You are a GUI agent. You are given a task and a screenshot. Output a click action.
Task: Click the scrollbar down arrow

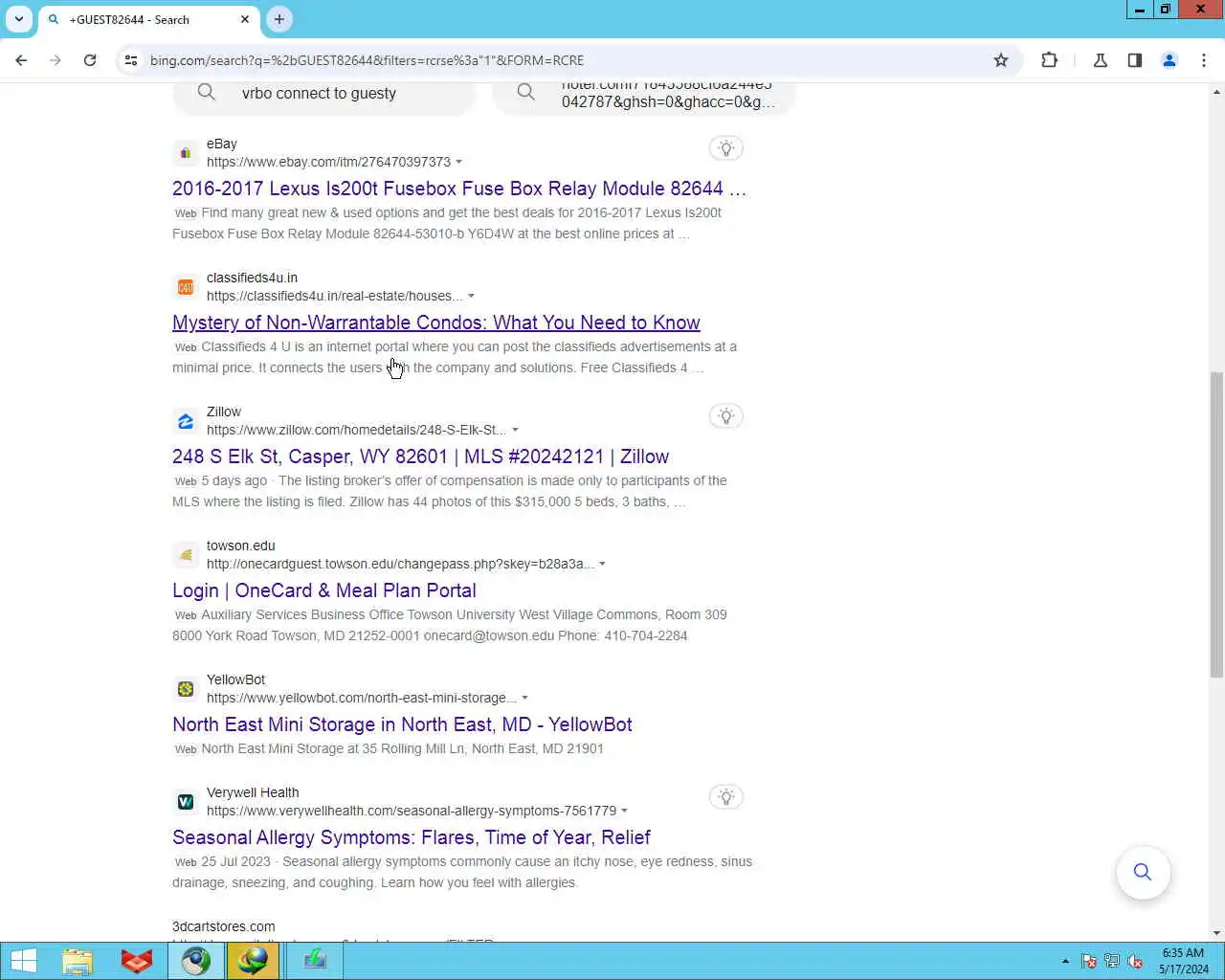coord(1216,933)
